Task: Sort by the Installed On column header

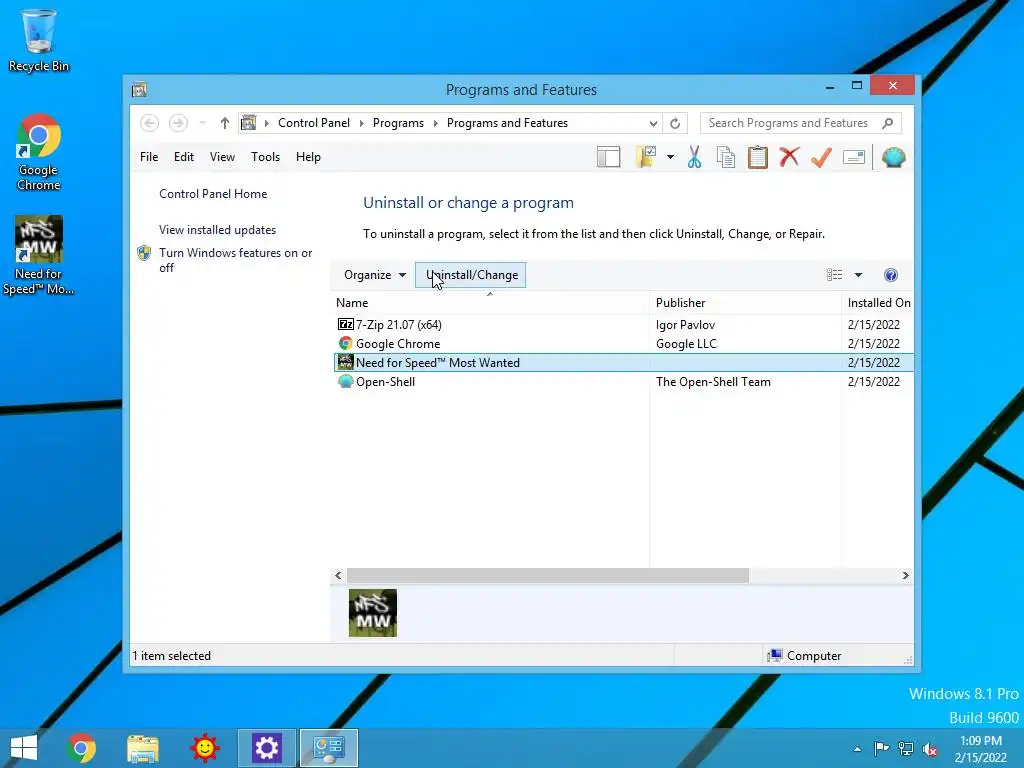Action: pos(878,302)
